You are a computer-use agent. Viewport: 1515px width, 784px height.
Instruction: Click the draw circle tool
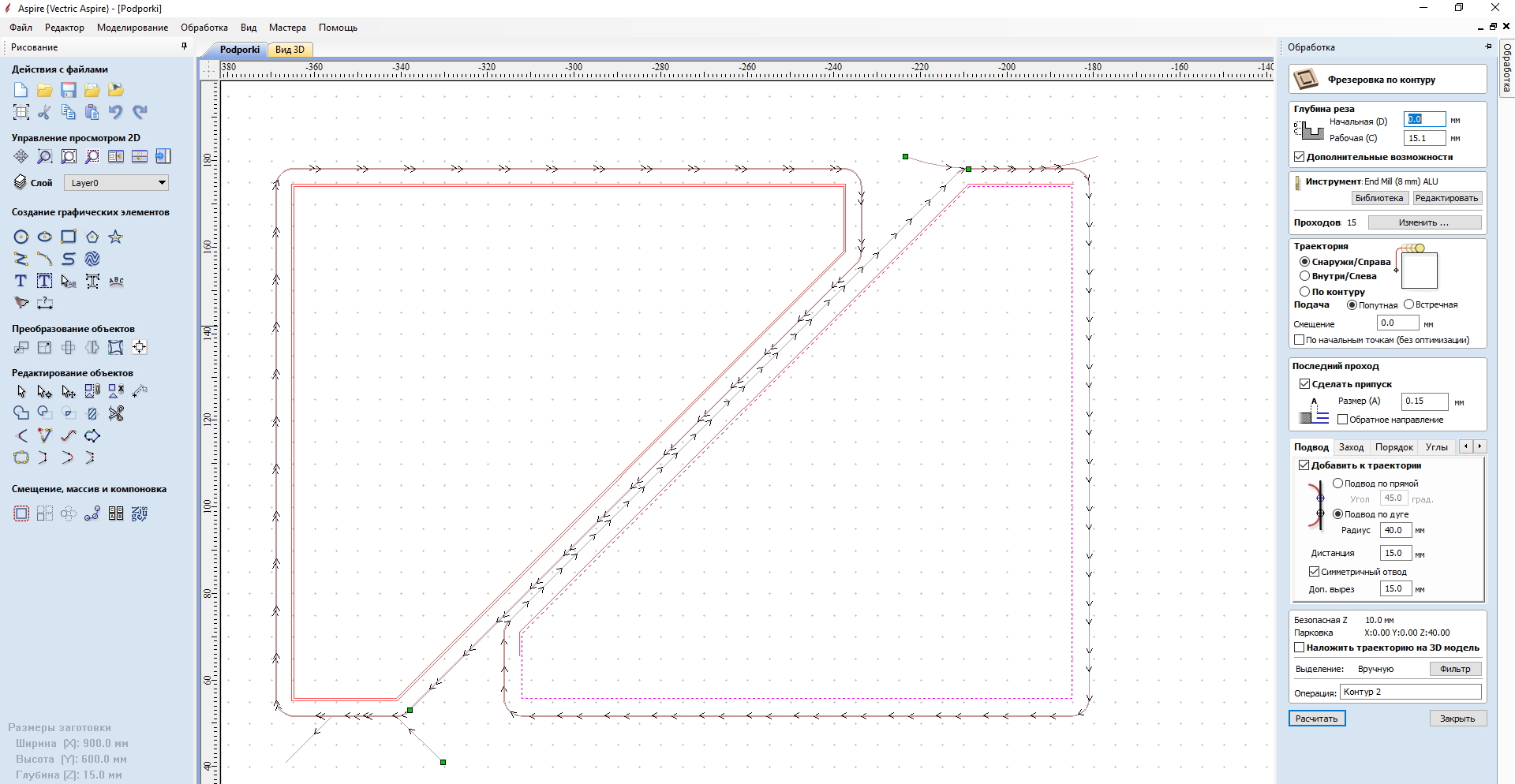[x=21, y=237]
